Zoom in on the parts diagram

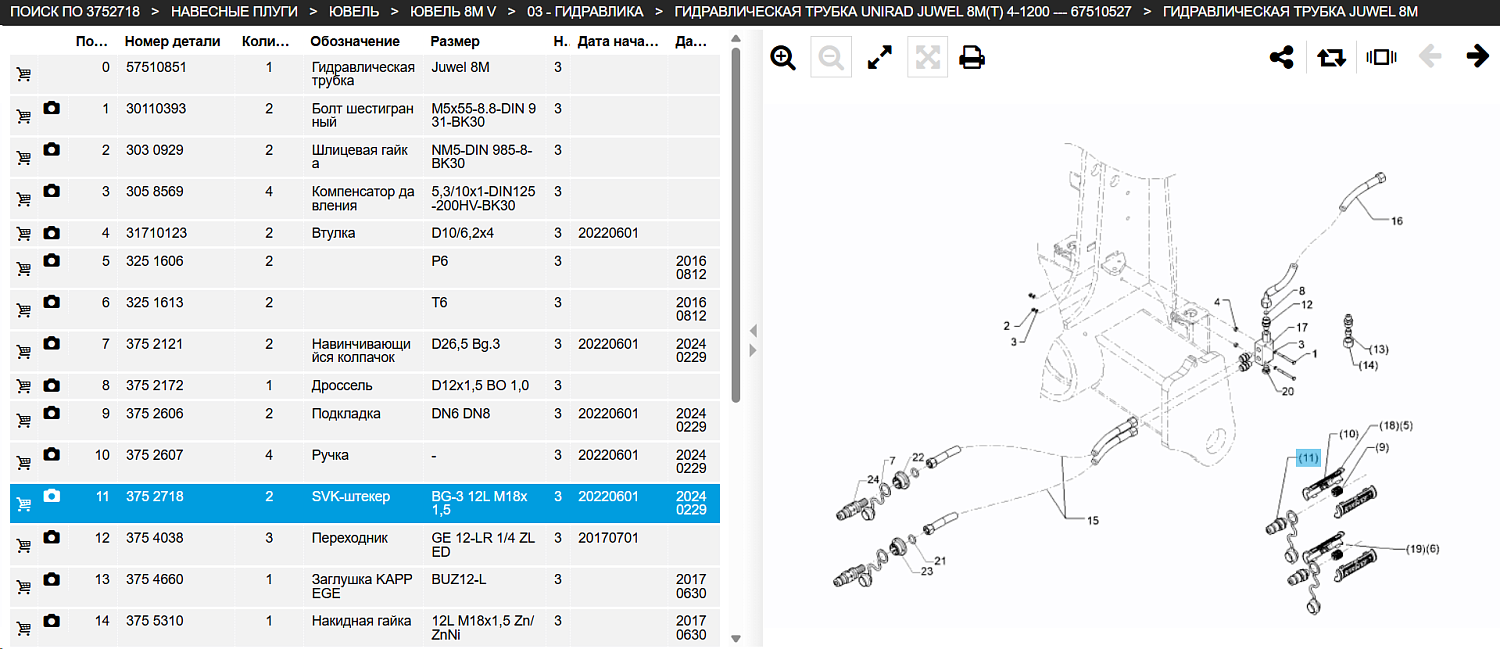coord(783,58)
